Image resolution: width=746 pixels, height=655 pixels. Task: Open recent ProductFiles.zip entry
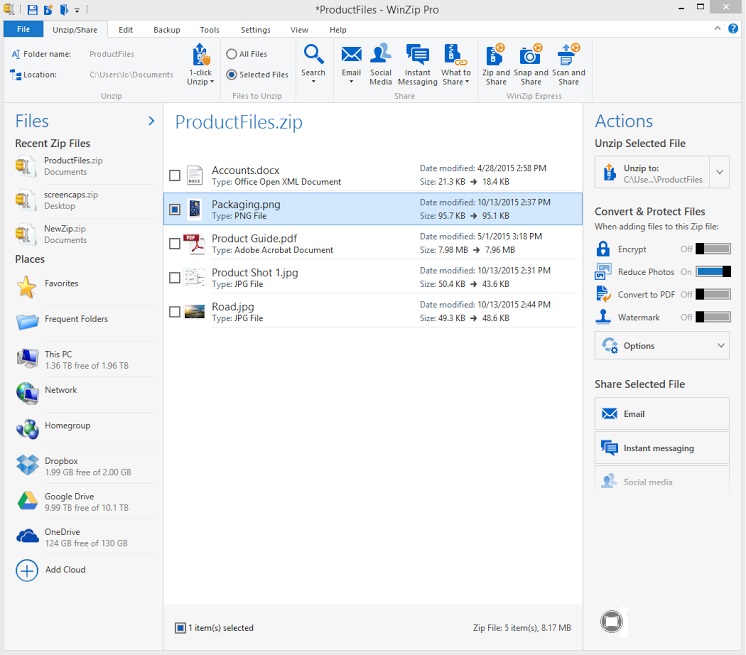pos(86,166)
